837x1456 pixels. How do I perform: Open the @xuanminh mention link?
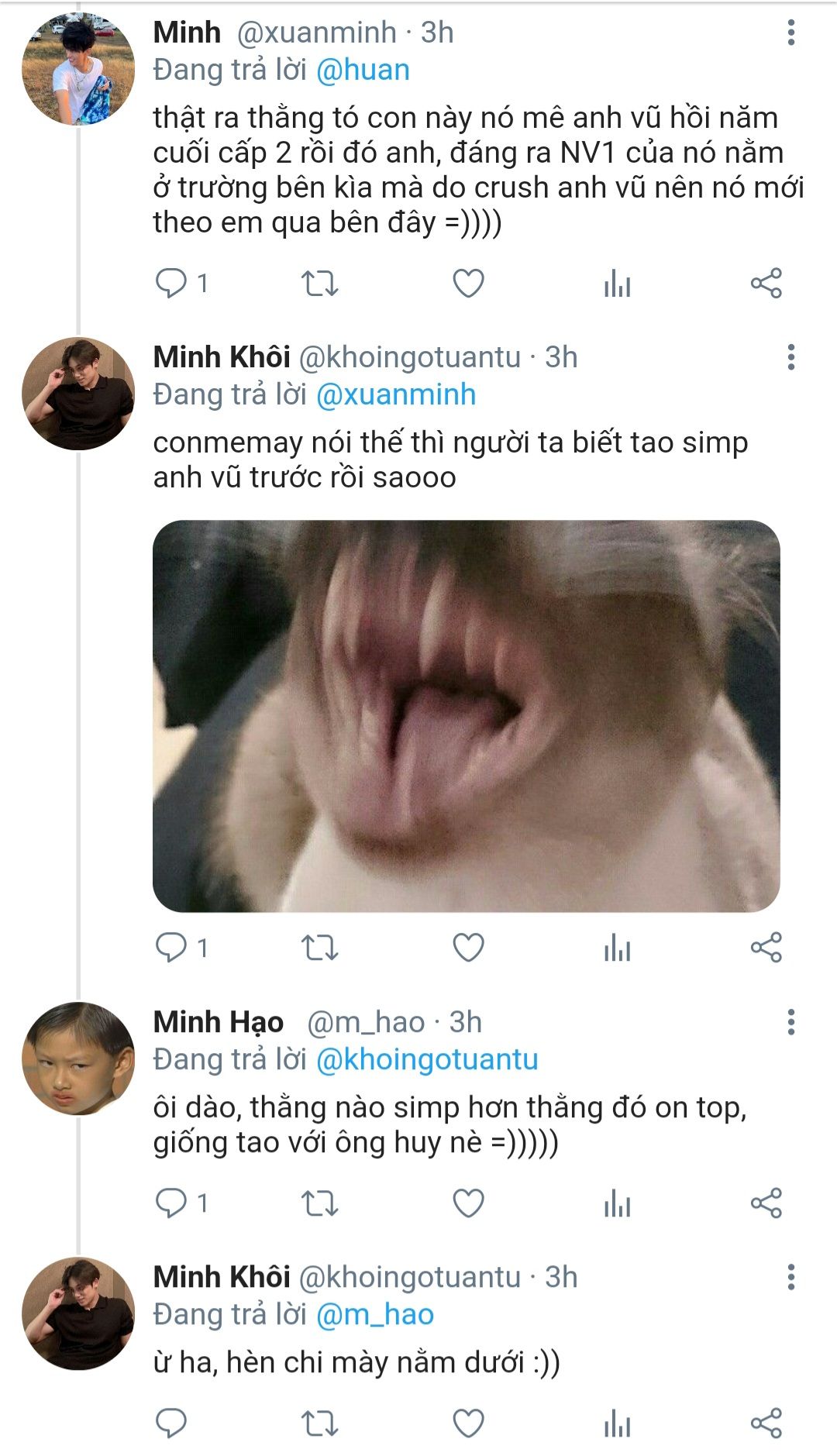click(x=396, y=395)
